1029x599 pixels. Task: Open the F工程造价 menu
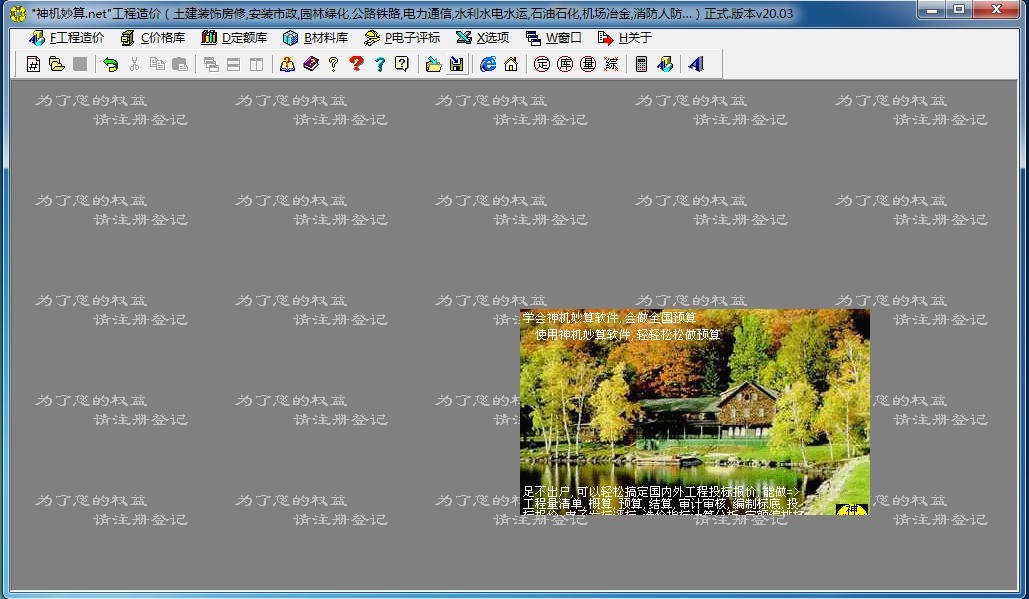click(66, 38)
